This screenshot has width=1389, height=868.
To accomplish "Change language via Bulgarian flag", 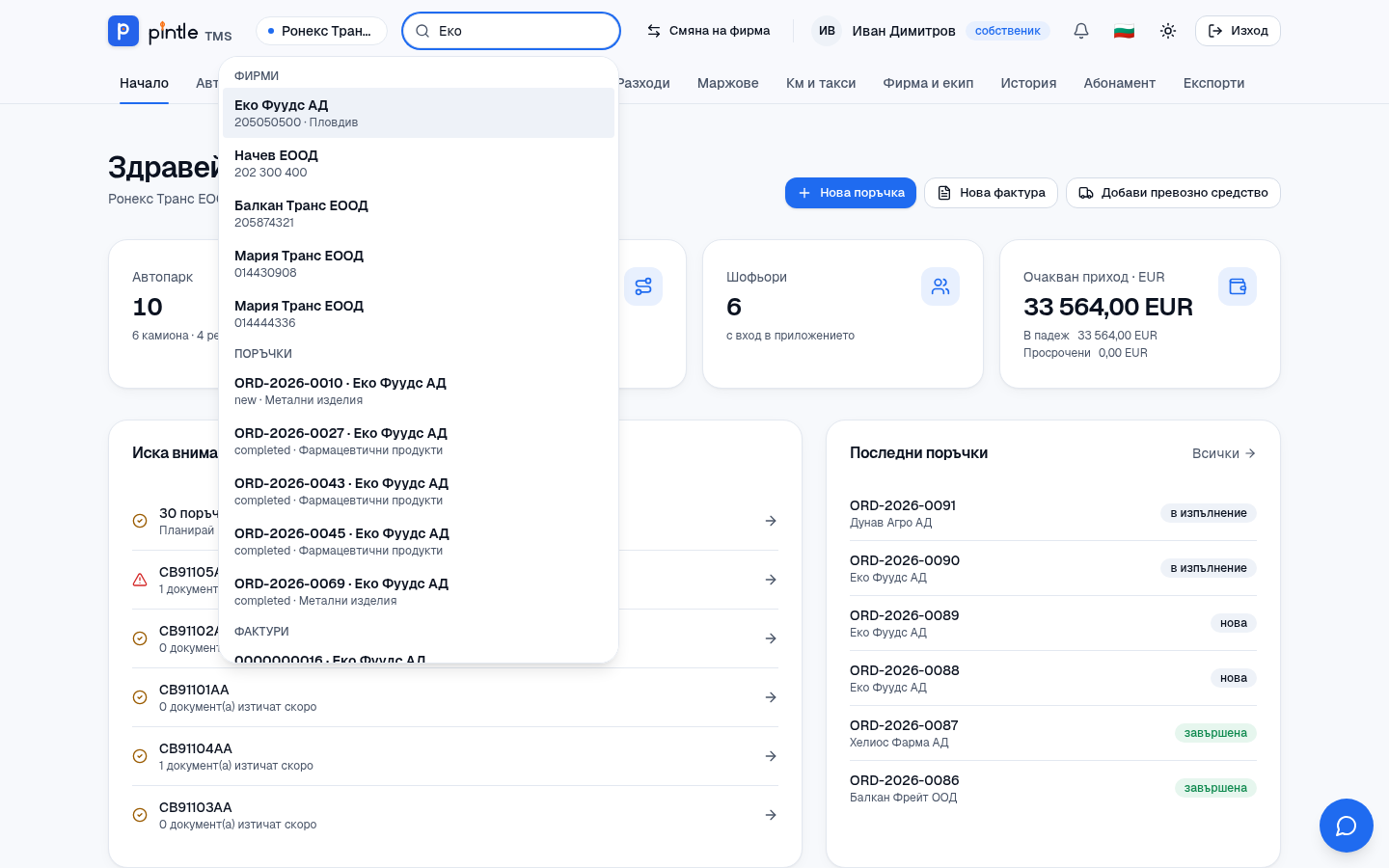I will click(x=1124, y=31).
